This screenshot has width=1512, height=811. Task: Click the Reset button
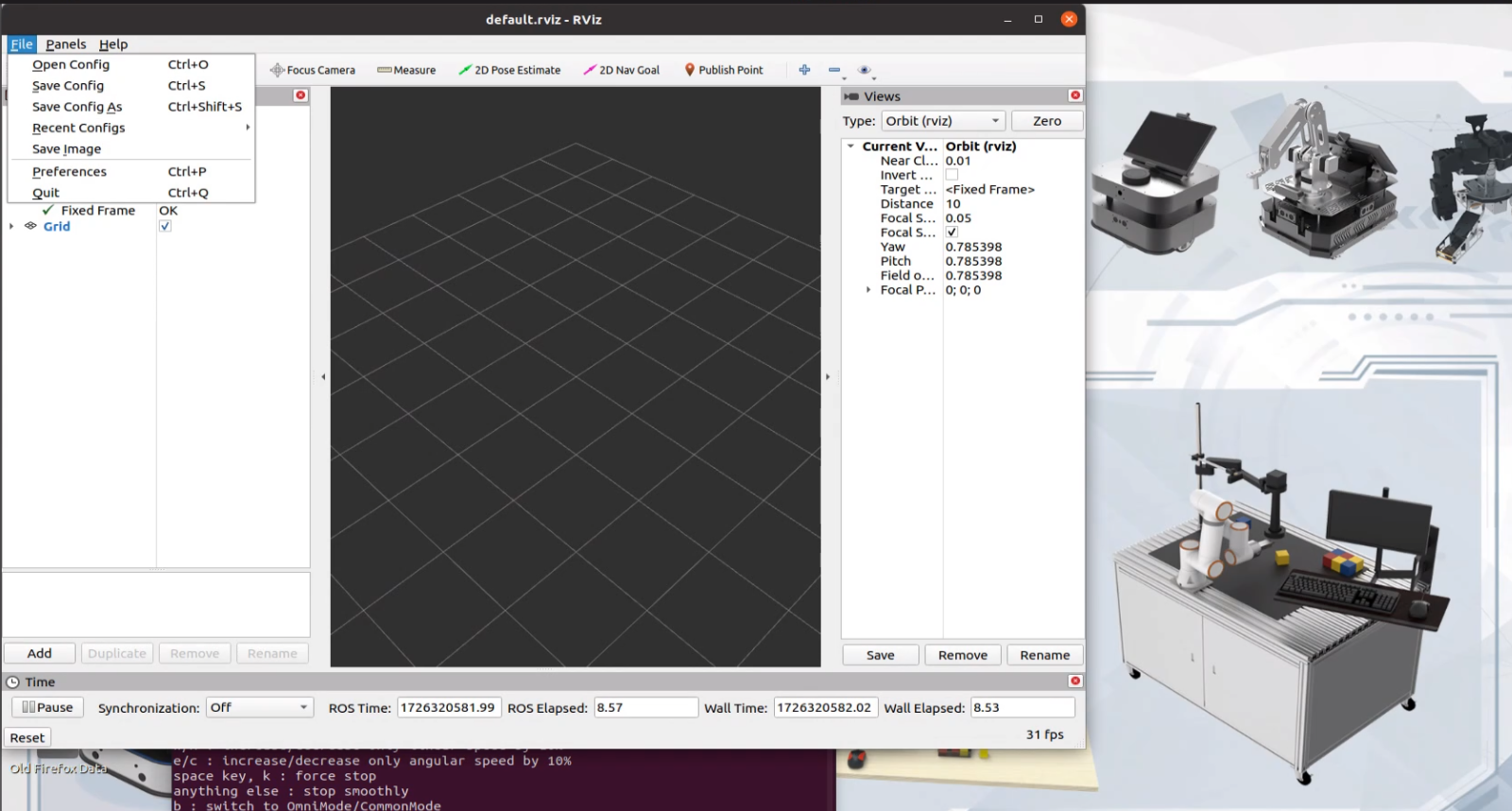pyautogui.click(x=27, y=737)
